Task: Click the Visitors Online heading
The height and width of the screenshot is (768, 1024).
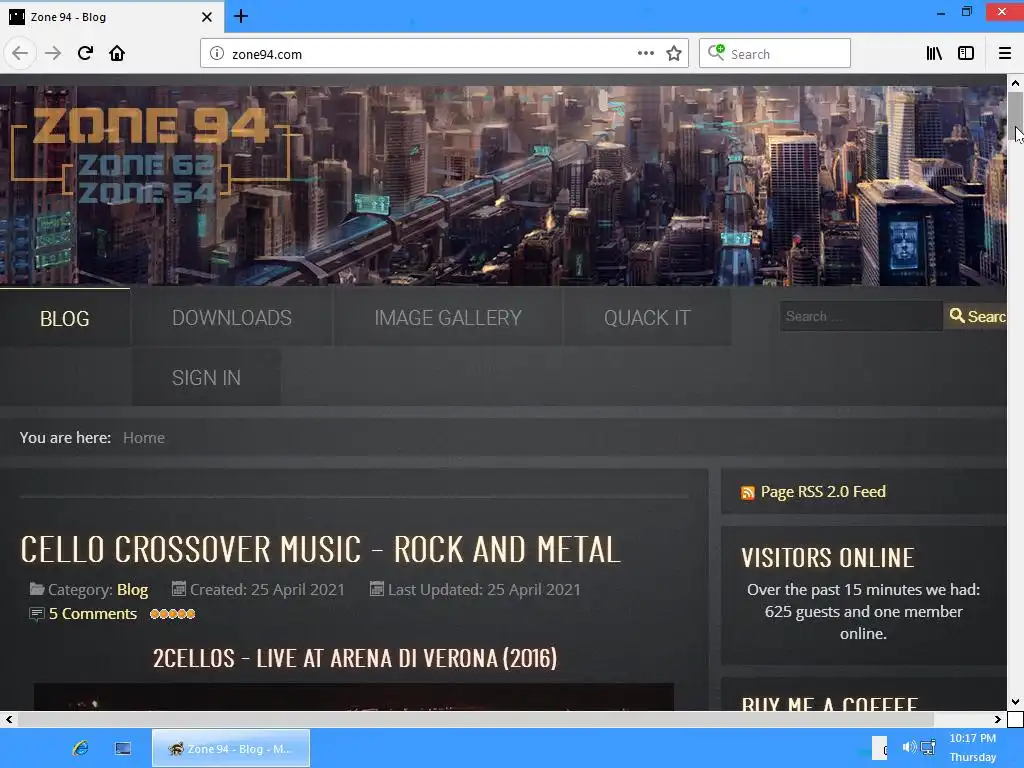Action: point(828,558)
